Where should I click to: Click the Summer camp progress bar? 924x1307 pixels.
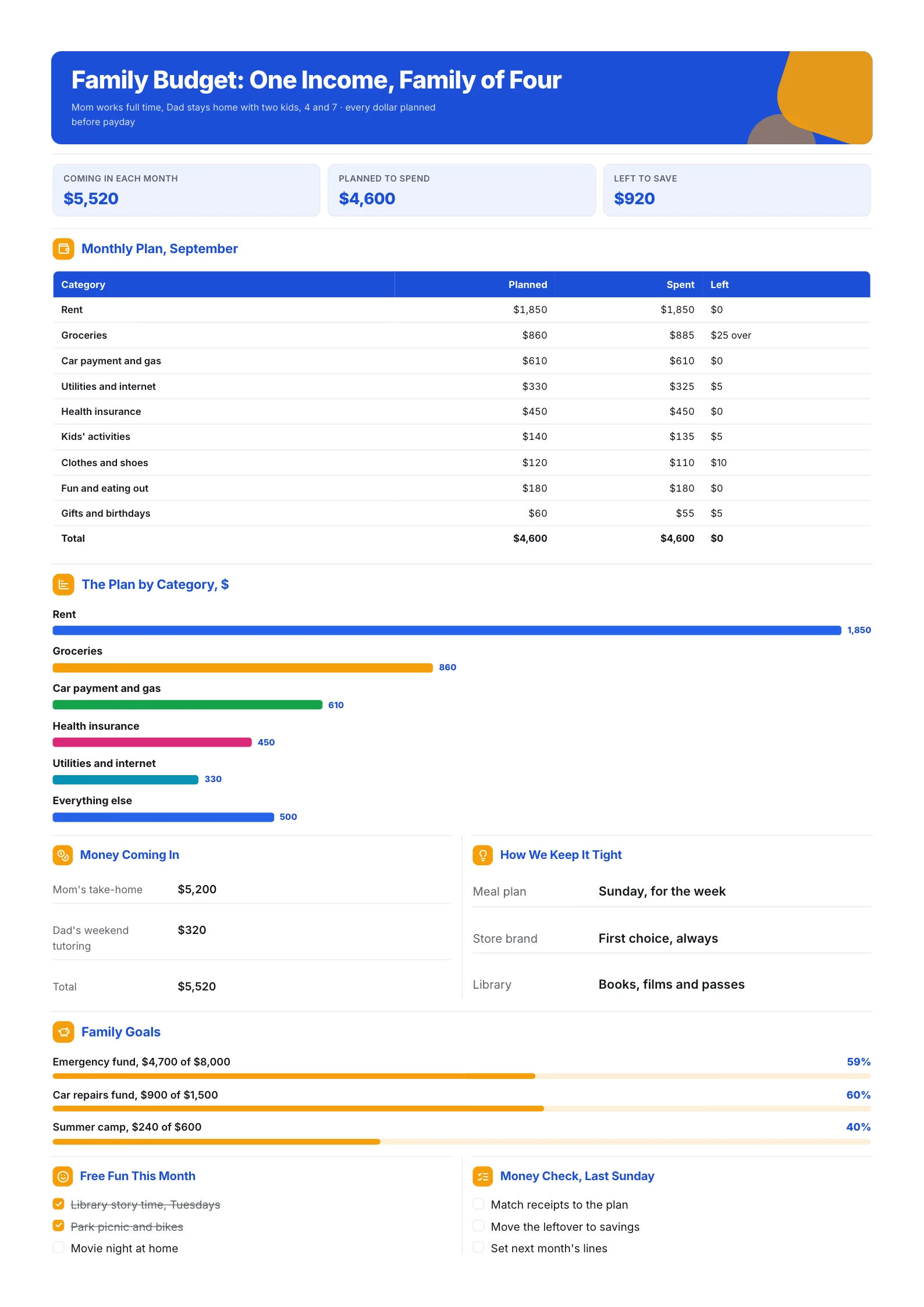[x=462, y=1142]
